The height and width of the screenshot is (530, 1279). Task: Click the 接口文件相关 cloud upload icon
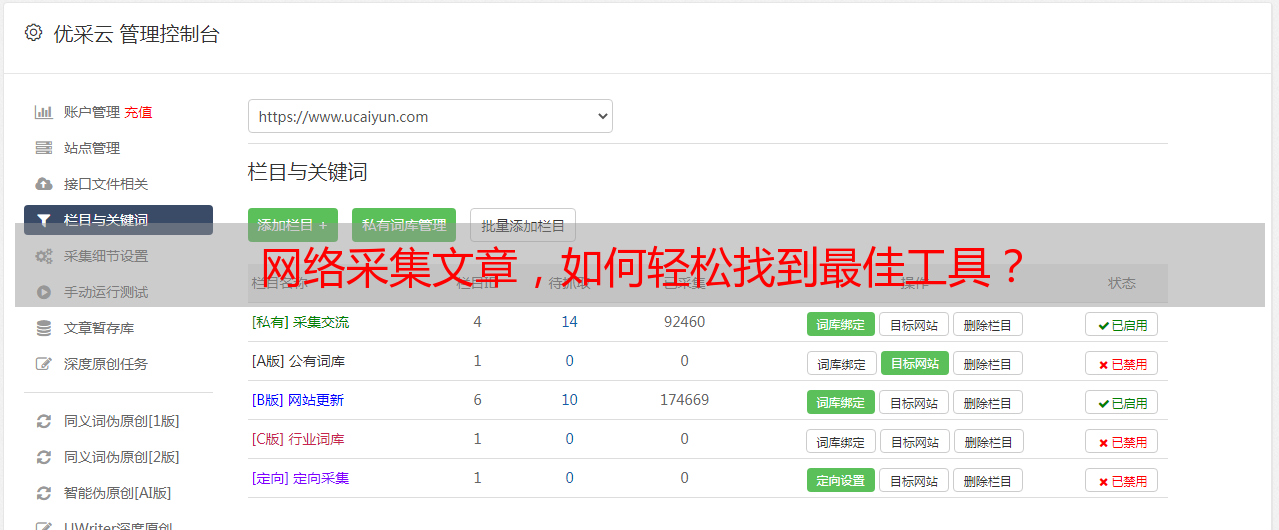(43, 184)
